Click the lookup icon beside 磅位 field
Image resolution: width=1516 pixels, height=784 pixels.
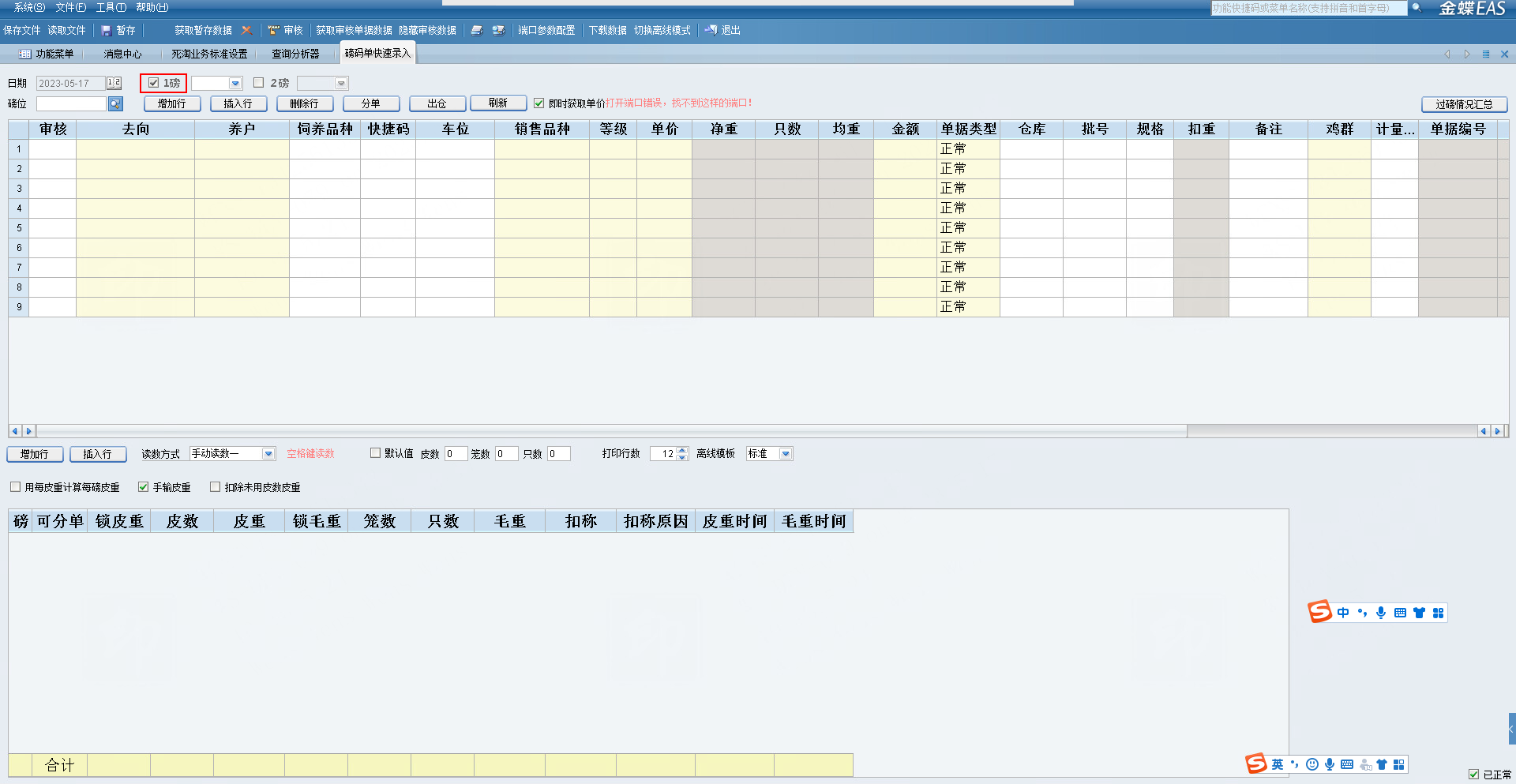[115, 103]
